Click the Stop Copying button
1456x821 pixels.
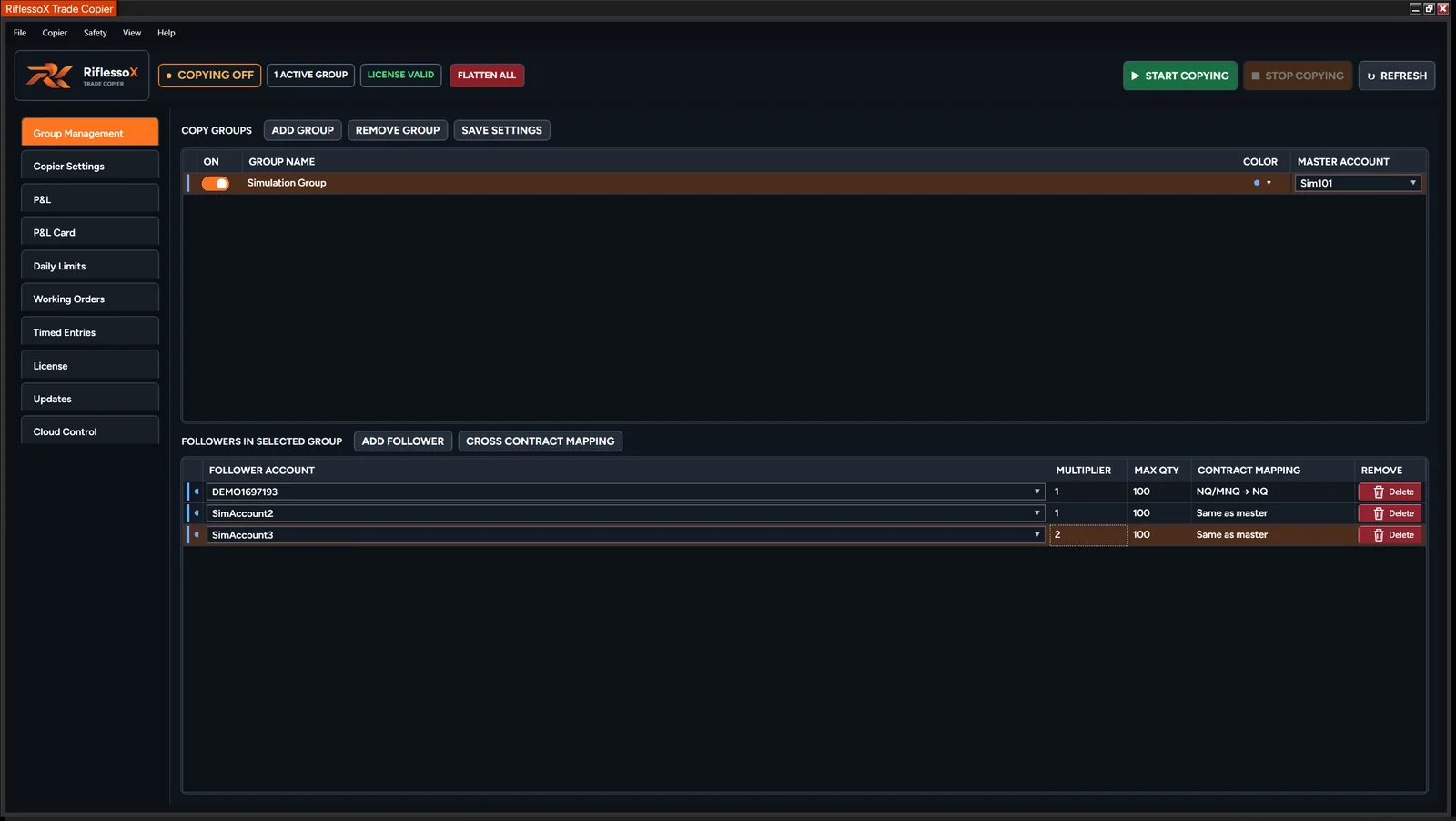[x=1298, y=76]
